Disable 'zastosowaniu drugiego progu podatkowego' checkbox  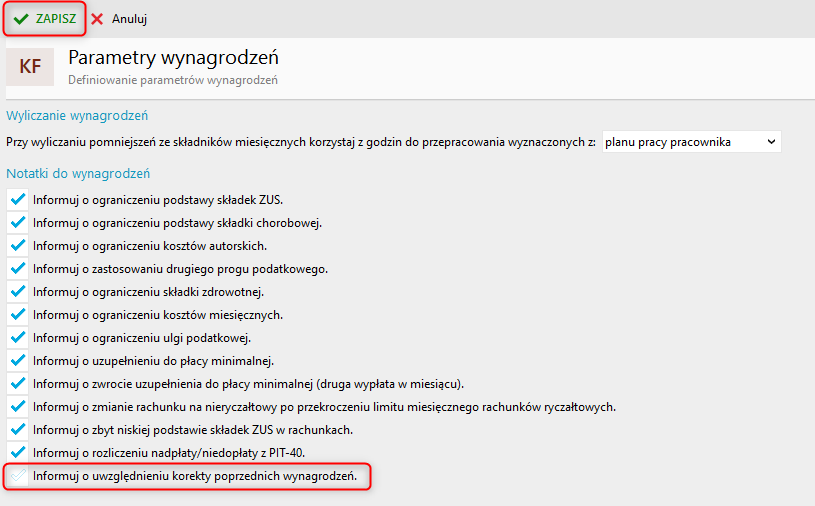(17, 269)
